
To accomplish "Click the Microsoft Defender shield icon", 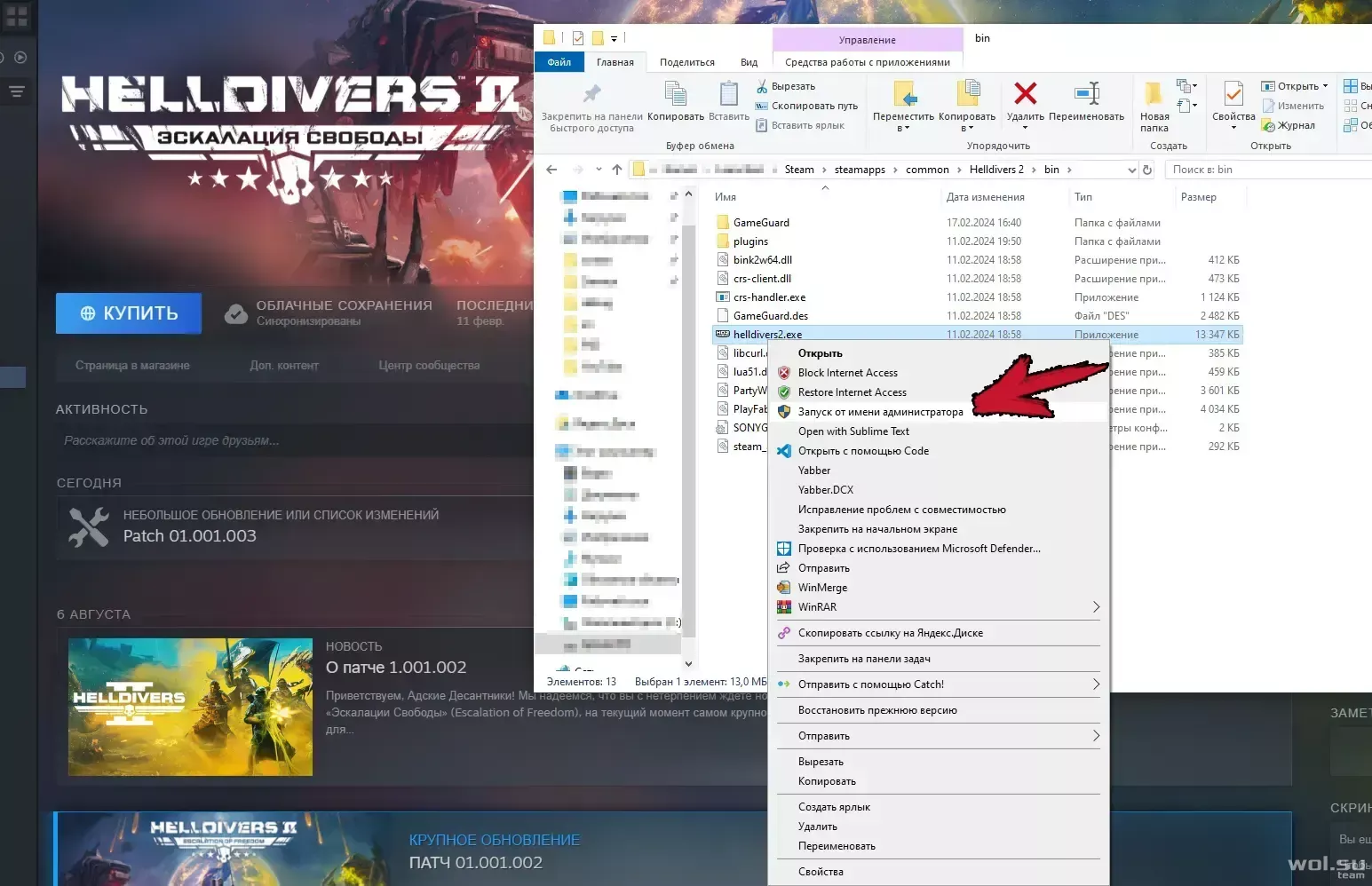I will (784, 549).
